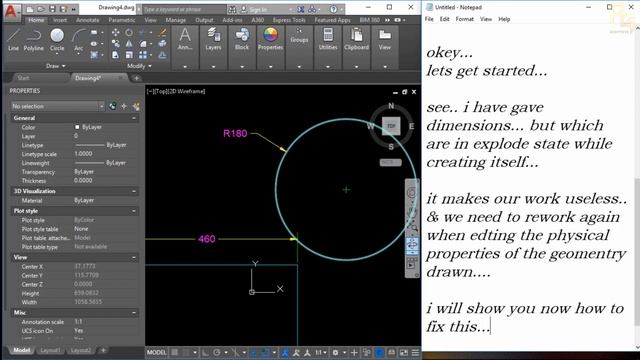Toggle MODEL space button in status bar
Screen dimensions: 640x360
[156, 352]
